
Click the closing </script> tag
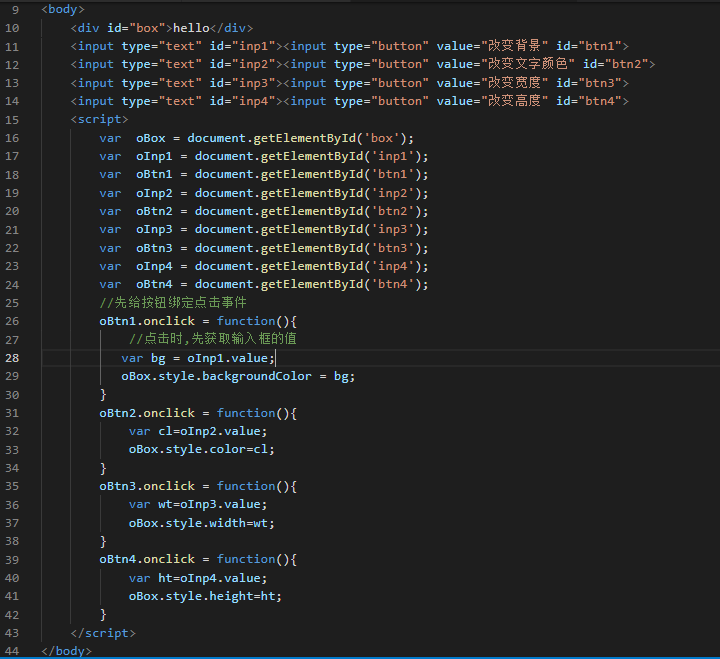pyautogui.click(x=103, y=633)
